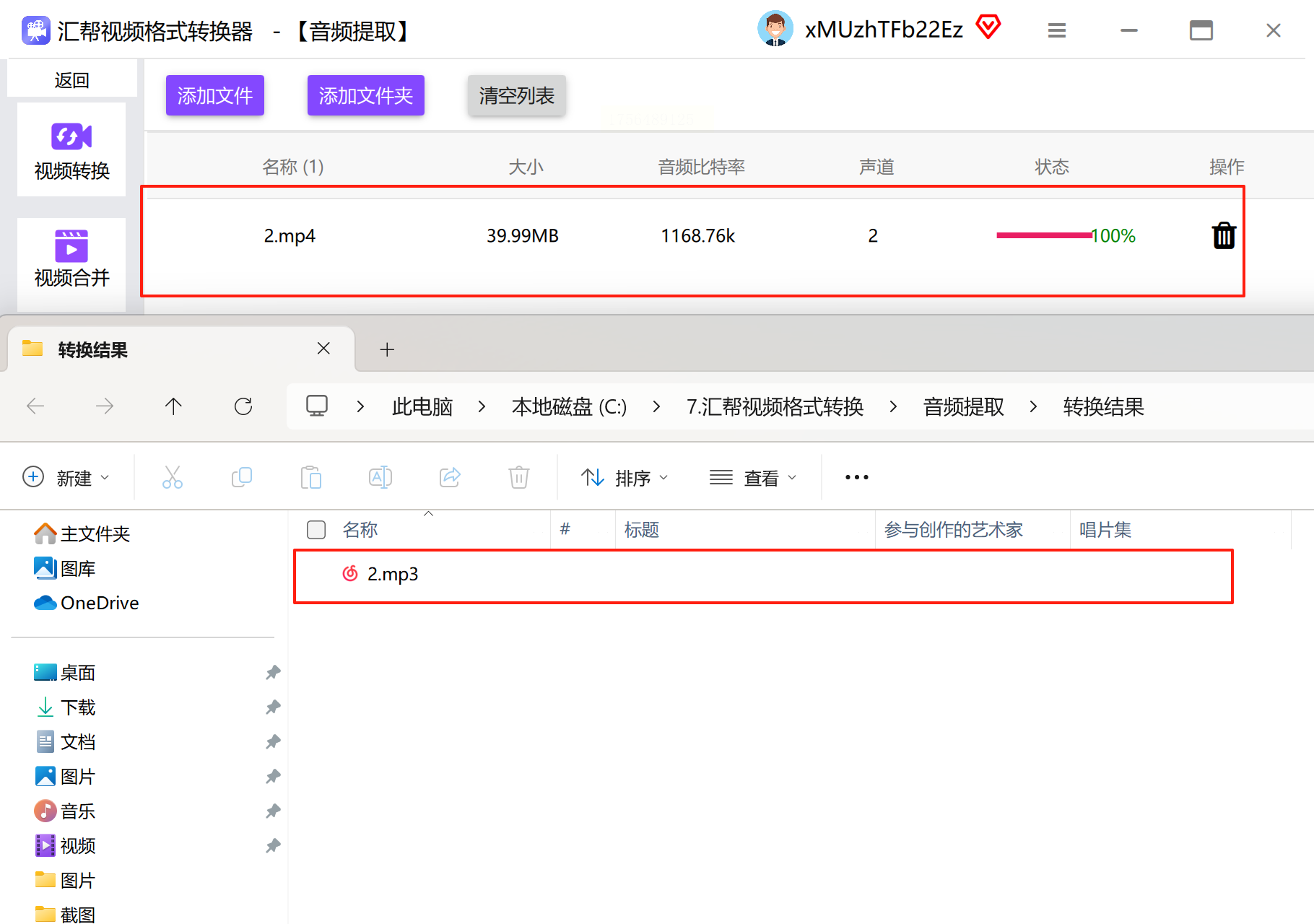
Task: Select the 转换结果 Explorer tab
Action: point(180,349)
